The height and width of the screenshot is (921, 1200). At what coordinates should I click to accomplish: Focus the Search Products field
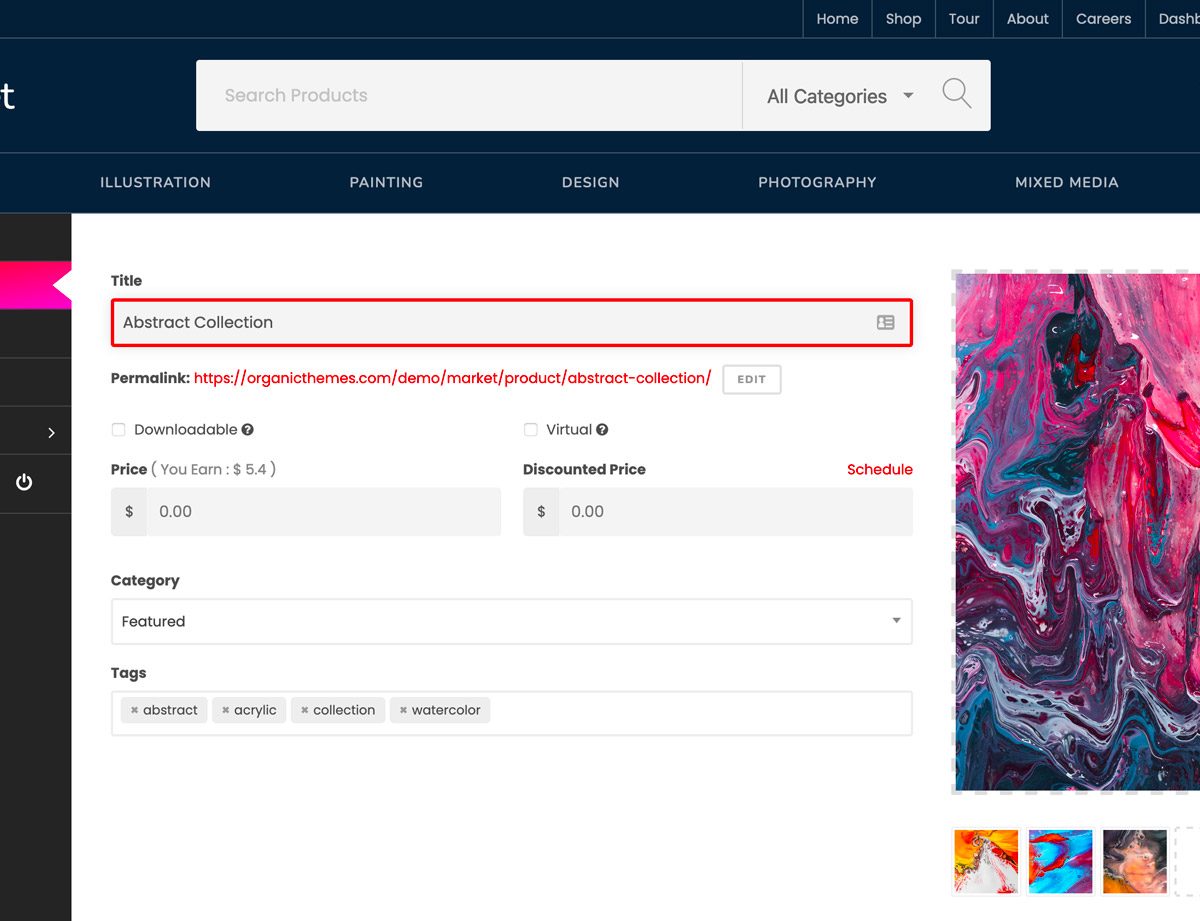469,95
